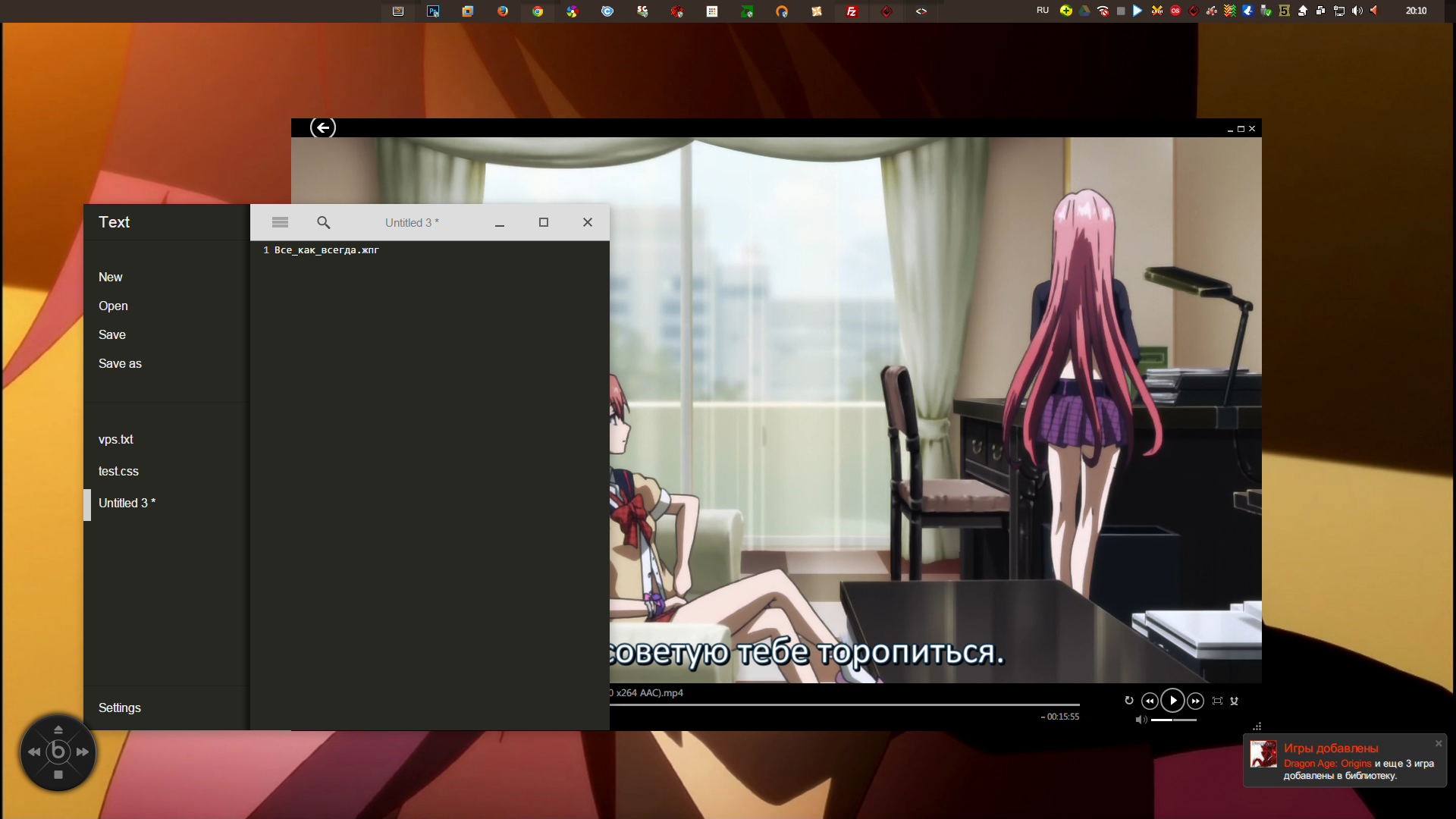Toggle shuffle icon in video player
The image size is (1456, 819).
[1235, 701]
